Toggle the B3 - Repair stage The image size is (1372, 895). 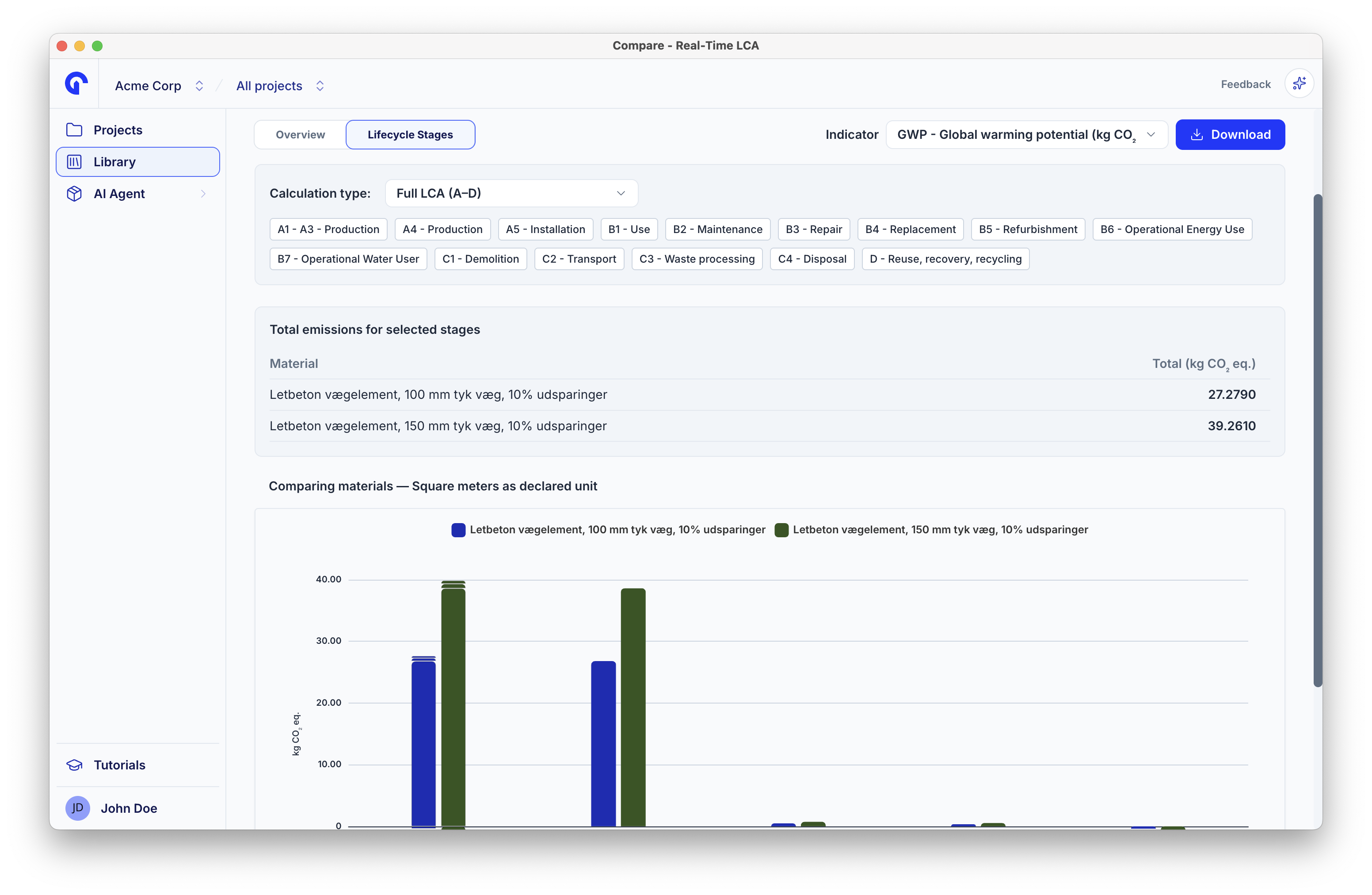(813, 229)
